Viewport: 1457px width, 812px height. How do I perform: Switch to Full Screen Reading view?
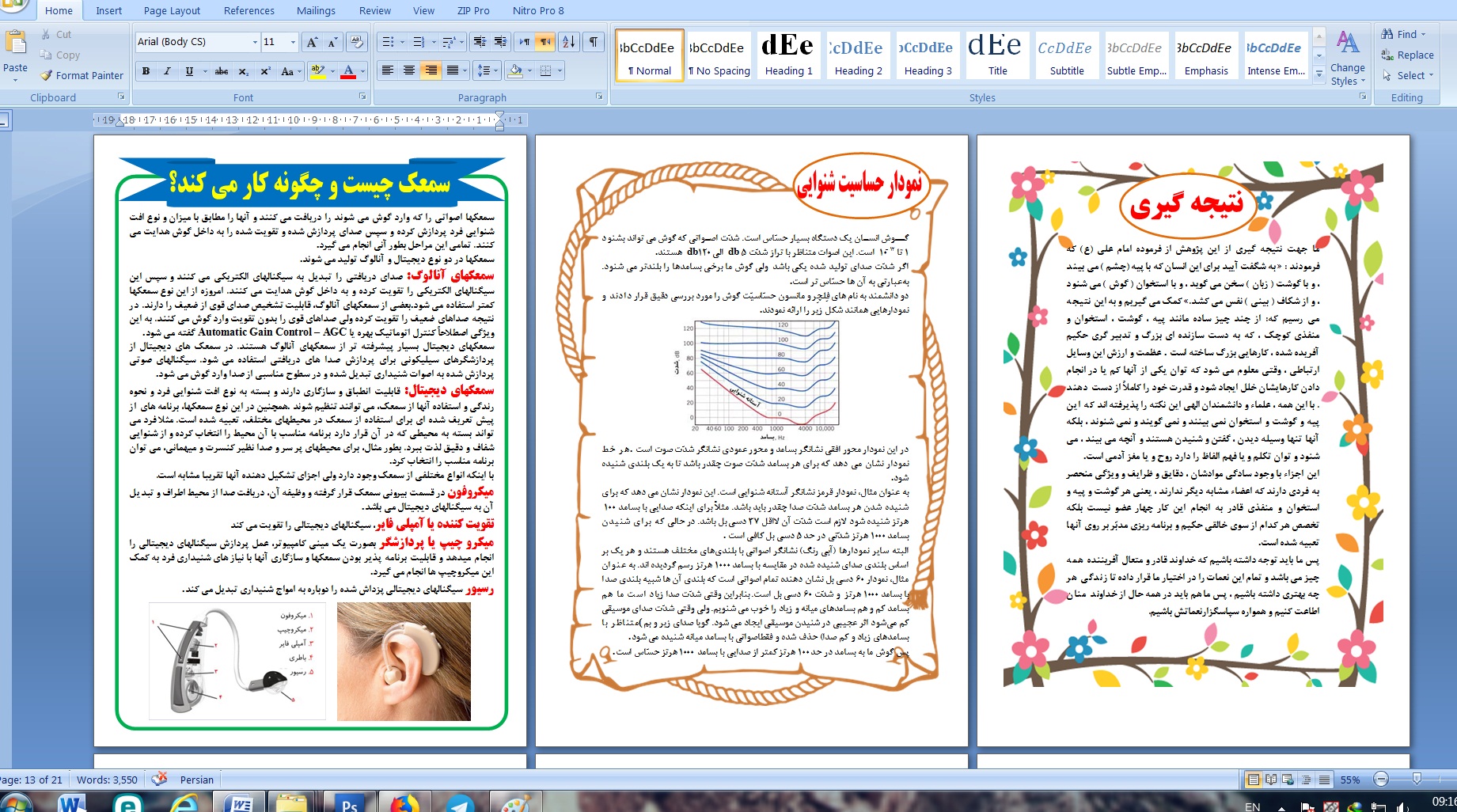pos(1270,780)
